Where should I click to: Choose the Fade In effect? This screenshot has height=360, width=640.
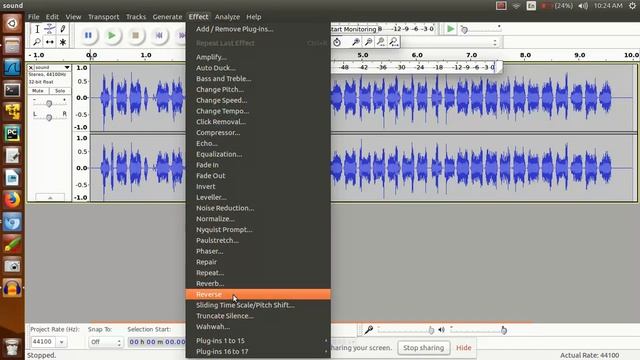tap(258, 165)
